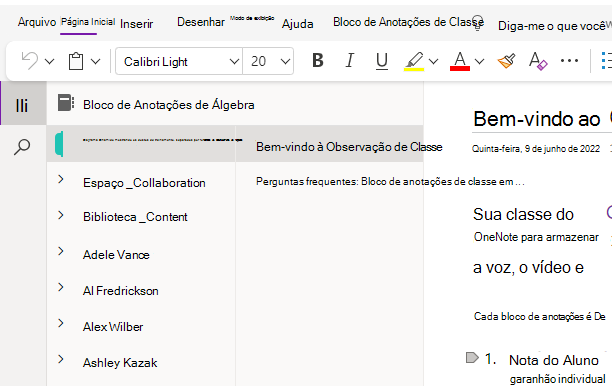Click the Nota do Aluno list item

(553, 360)
